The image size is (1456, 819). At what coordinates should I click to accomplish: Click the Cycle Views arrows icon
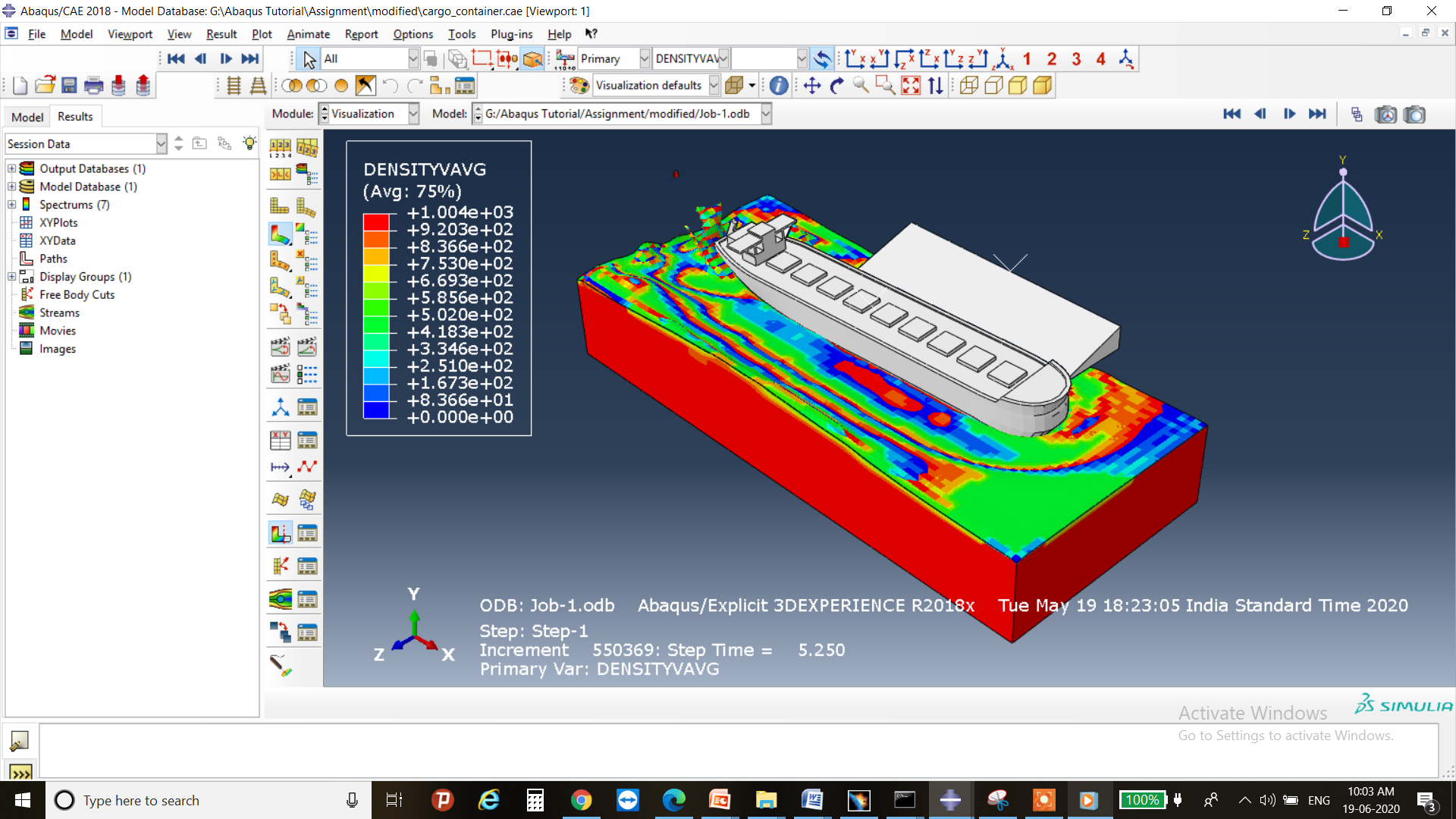(936, 86)
